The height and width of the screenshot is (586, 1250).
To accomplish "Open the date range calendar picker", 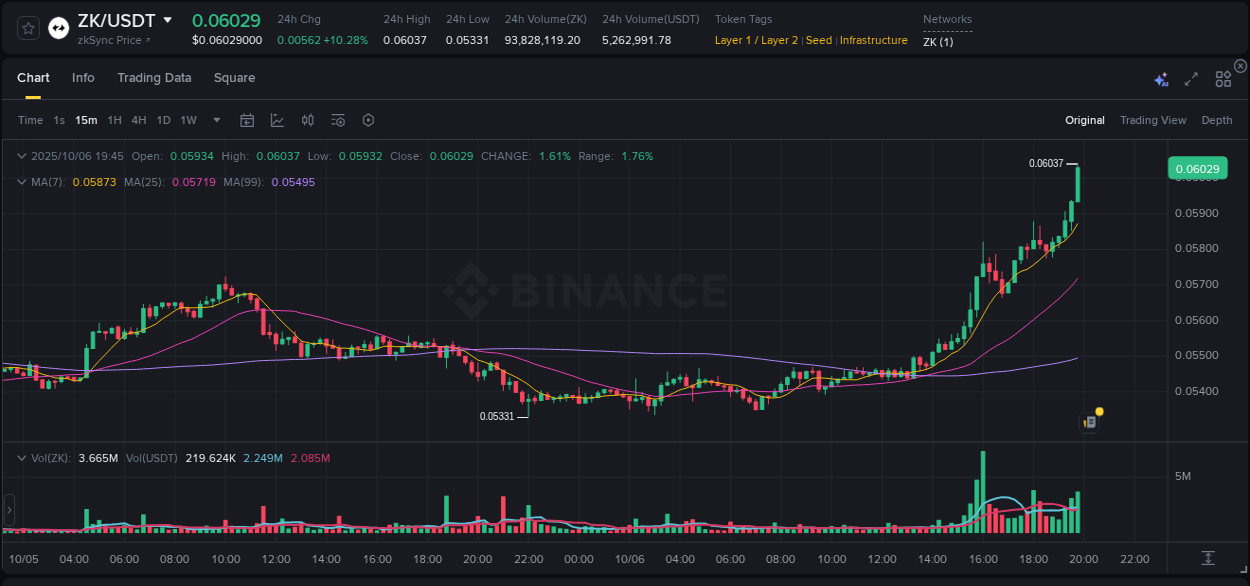I will 247,119.
